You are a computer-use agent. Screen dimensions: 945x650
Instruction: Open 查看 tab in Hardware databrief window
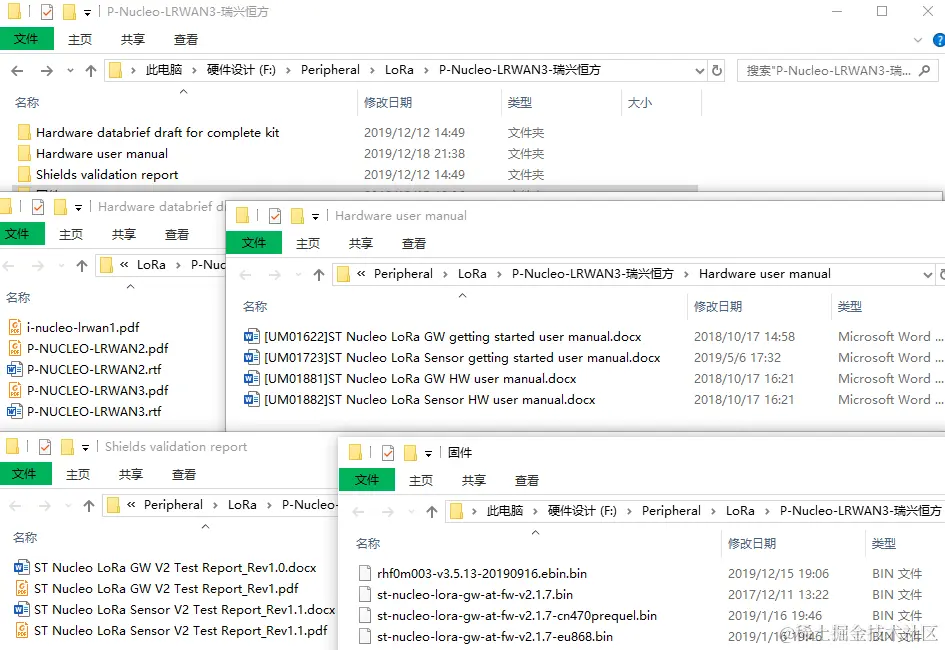[177, 234]
